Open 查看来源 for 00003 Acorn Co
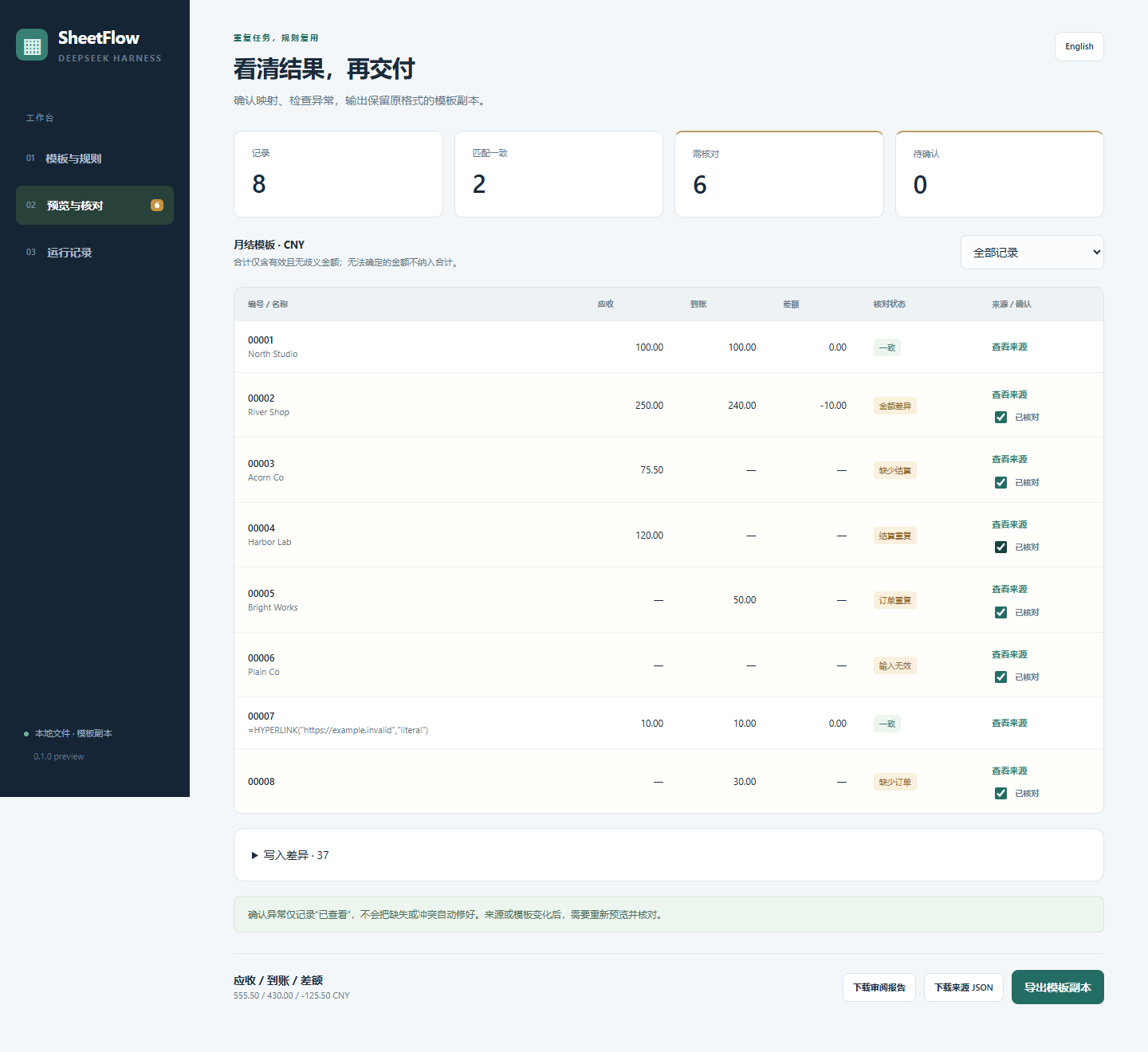 click(x=1009, y=459)
